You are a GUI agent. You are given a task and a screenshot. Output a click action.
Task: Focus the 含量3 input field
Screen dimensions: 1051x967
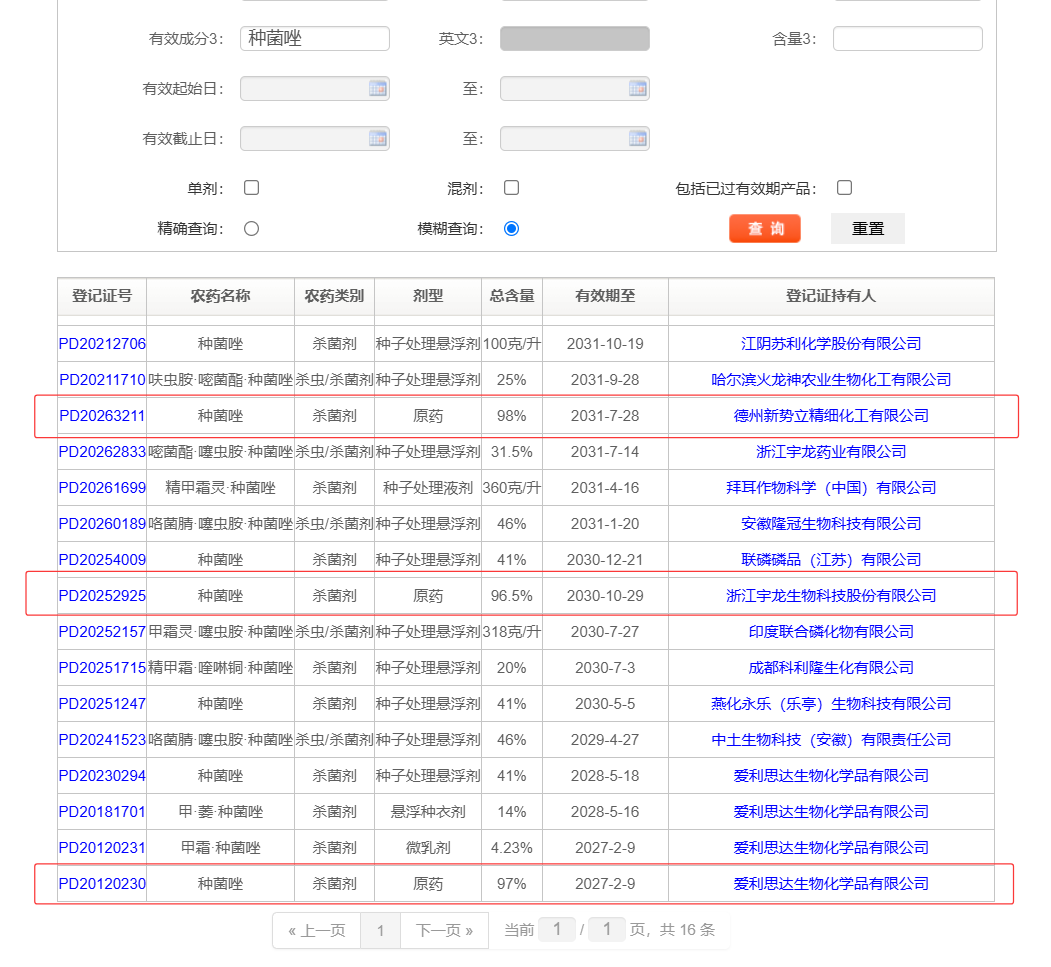(x=908, y=38)
